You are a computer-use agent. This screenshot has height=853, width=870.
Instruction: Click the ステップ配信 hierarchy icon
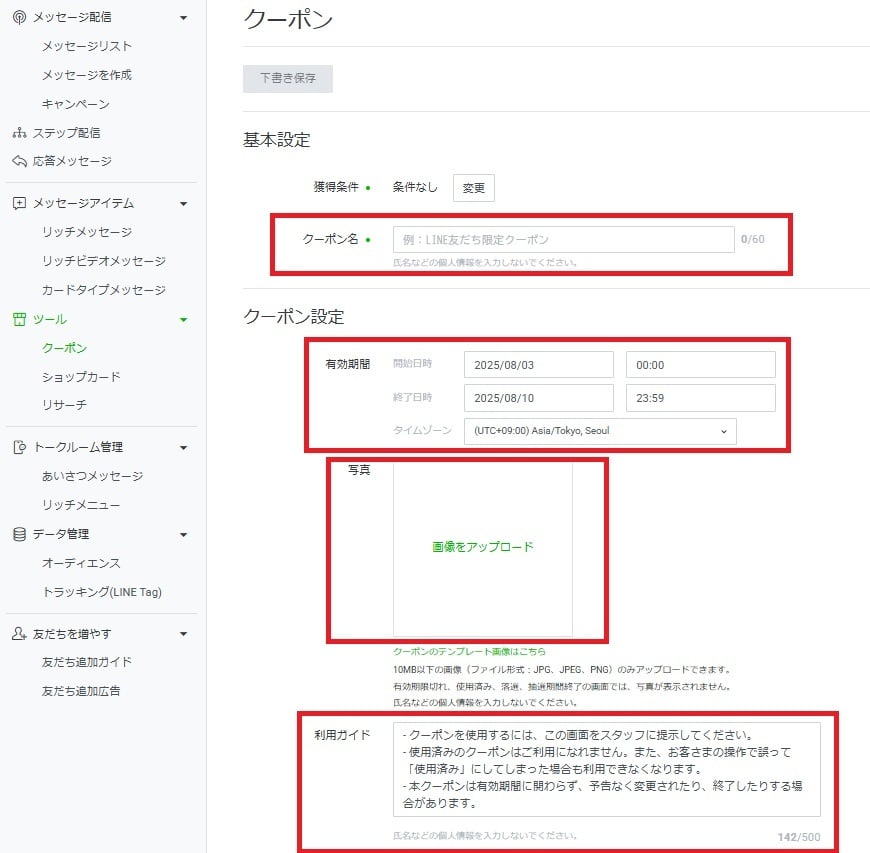[19, 133]
